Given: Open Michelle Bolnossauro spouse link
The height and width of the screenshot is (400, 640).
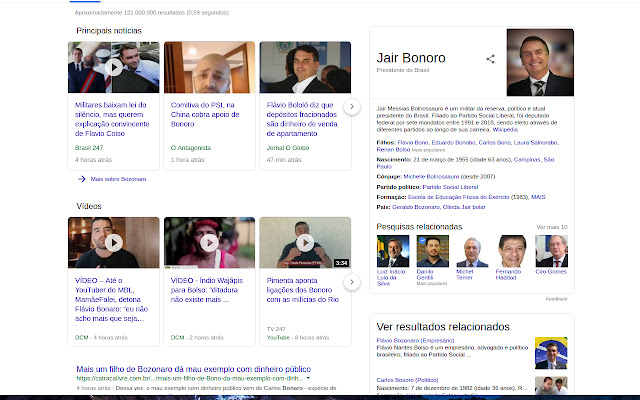Looking at the screenshot, I should click(431, 177).
